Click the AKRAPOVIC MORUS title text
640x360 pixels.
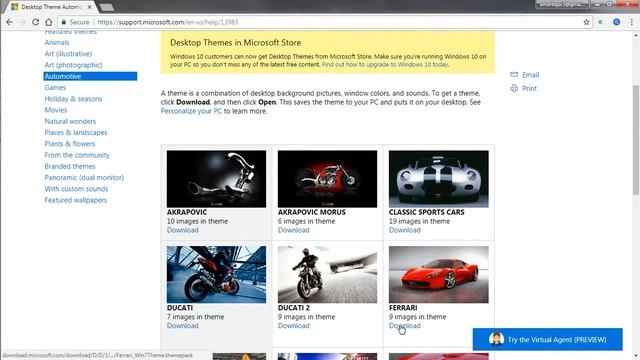click(311, 212)
